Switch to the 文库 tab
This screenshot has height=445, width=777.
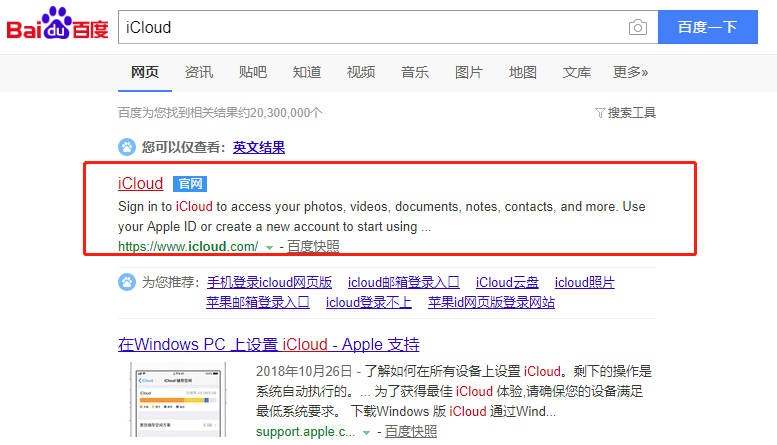point(577,72)
